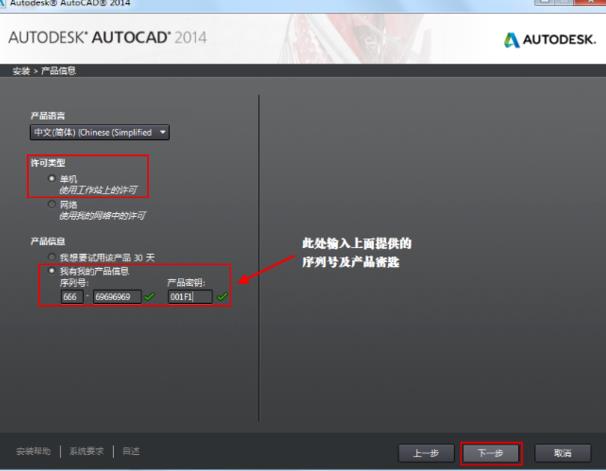Screen dimensions: 606x471
Task: Click the serial number field 69696969
Action: point(116,296)
